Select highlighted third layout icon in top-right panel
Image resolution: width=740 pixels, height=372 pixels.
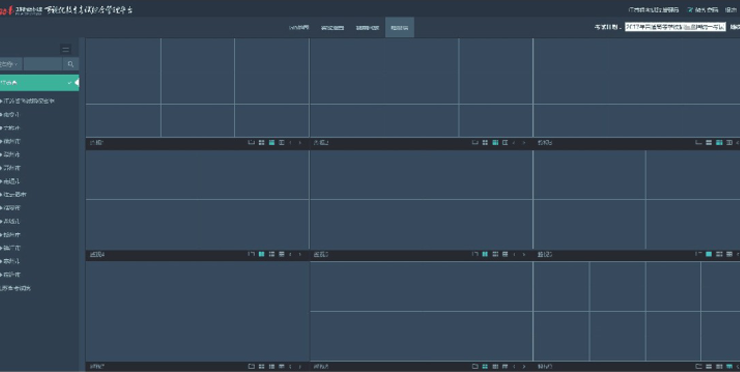tap(719, 143)
